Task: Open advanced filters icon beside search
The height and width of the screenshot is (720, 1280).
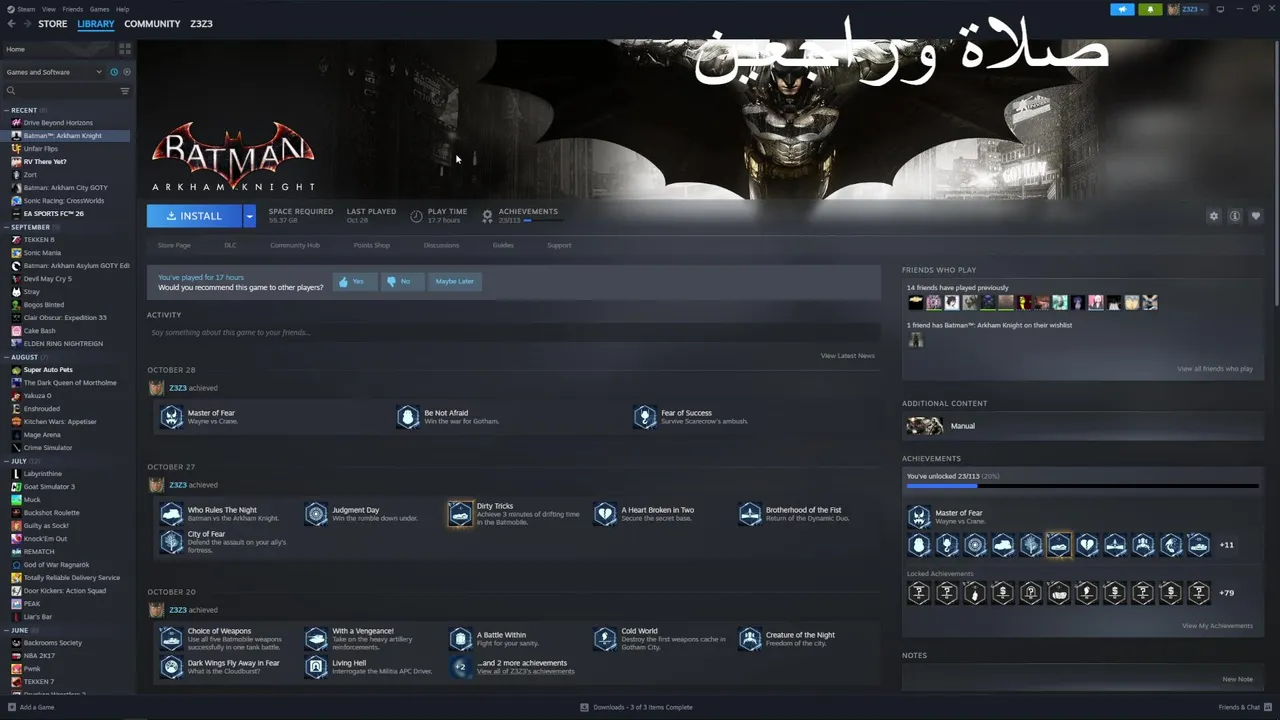Action: pyautogui.click(x=125, y=91)
